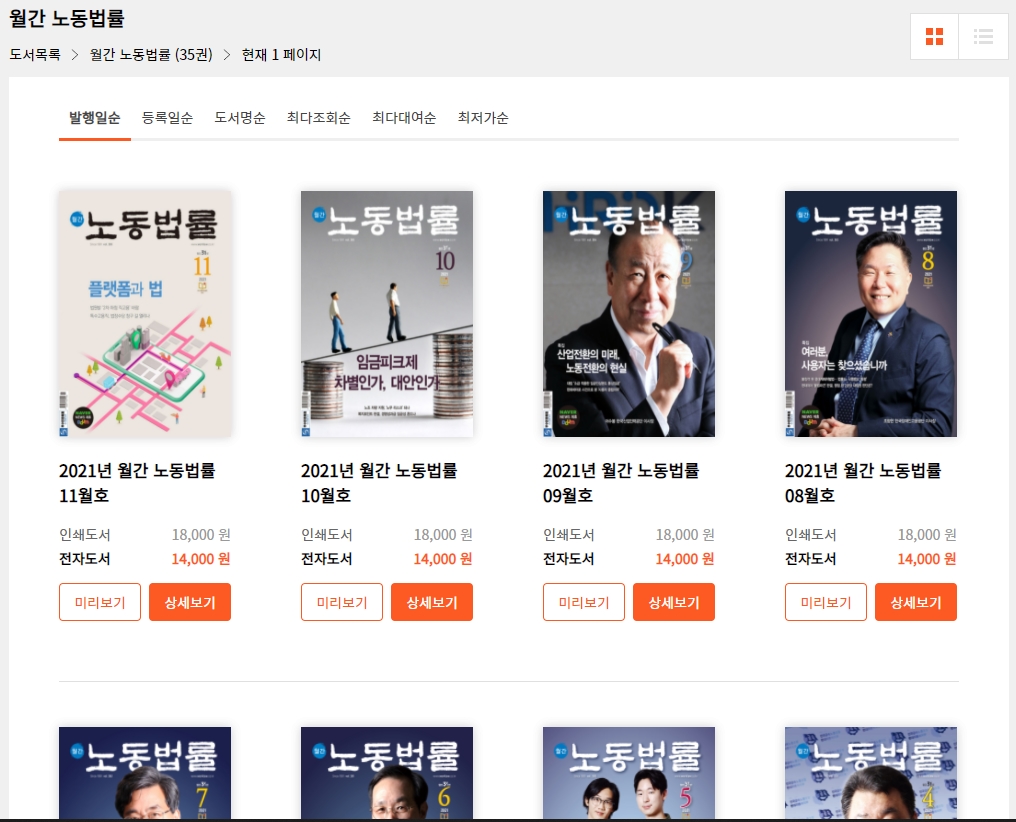Screen dimensions: 1016x822
Task: Preview the 10월호 issue with 미리보기
Action: point(342,602)
